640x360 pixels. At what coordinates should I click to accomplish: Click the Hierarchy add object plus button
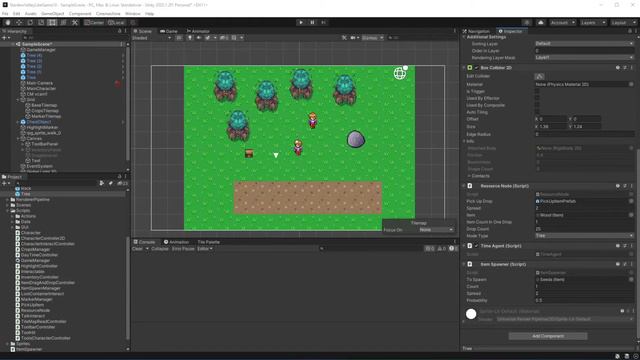5,38
